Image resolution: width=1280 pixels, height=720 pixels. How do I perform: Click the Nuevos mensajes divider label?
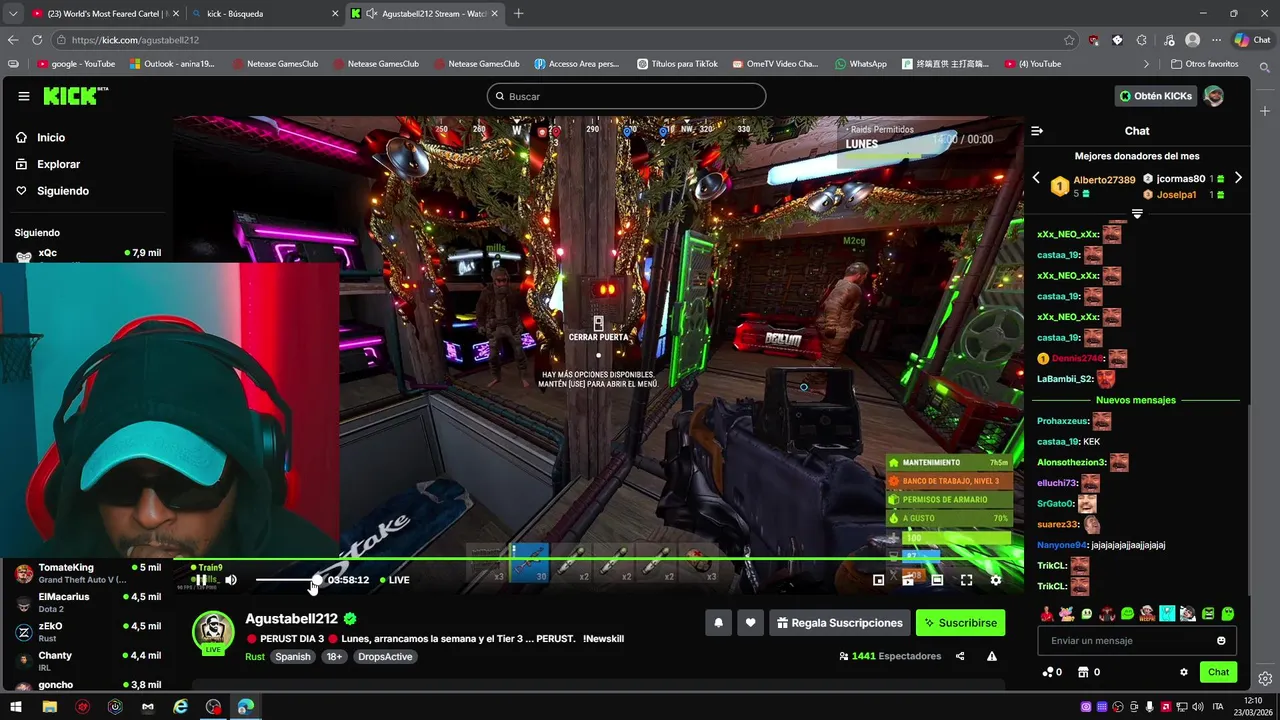click(x=1136, y=400)
